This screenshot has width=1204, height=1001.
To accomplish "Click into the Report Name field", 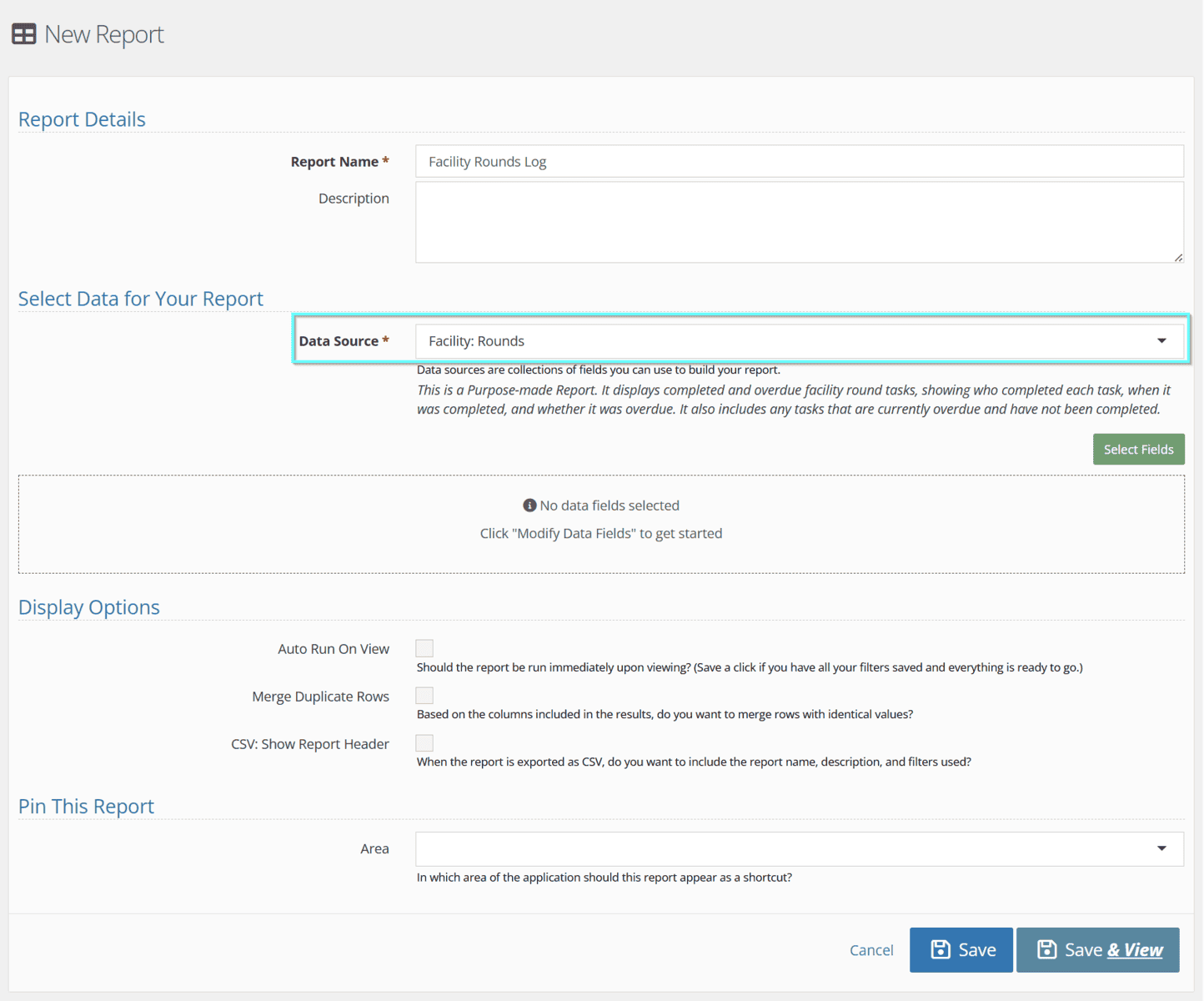I will 800,162.
